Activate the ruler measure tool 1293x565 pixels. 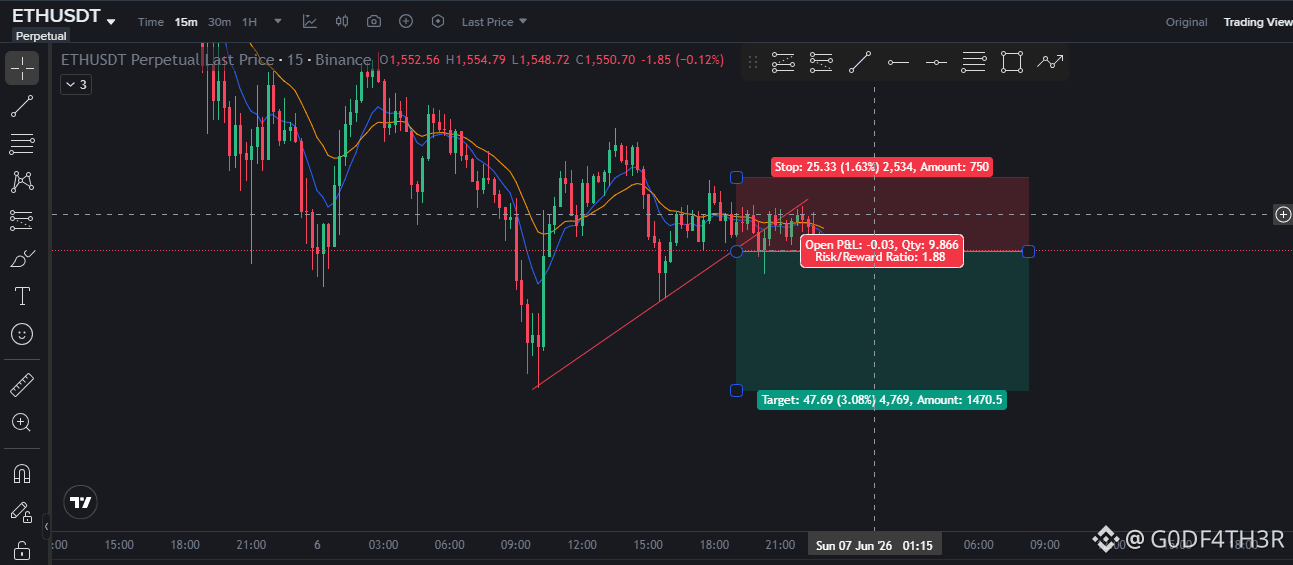pyautogui.click(x=22, y=384)
